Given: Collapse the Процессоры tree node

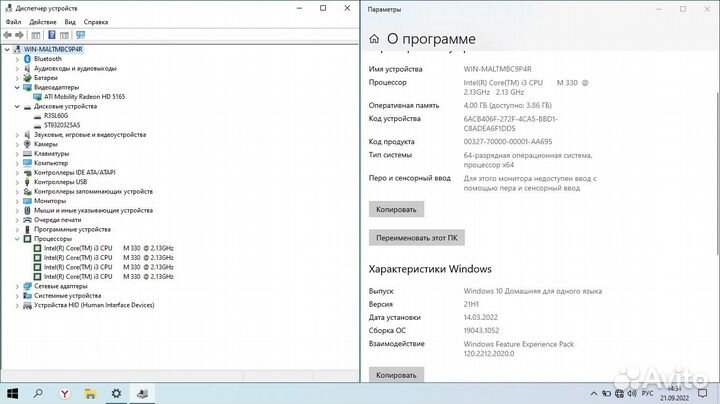Looking at the screenshot, I should pos(19,239).
